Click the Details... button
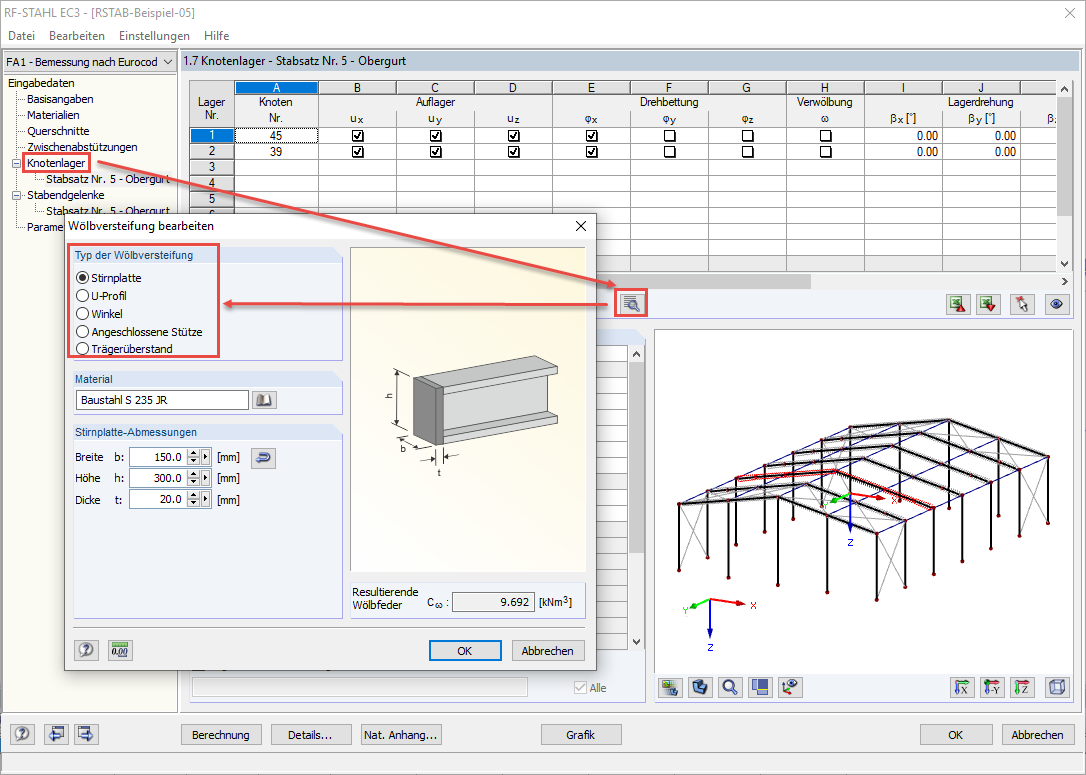 310,734
